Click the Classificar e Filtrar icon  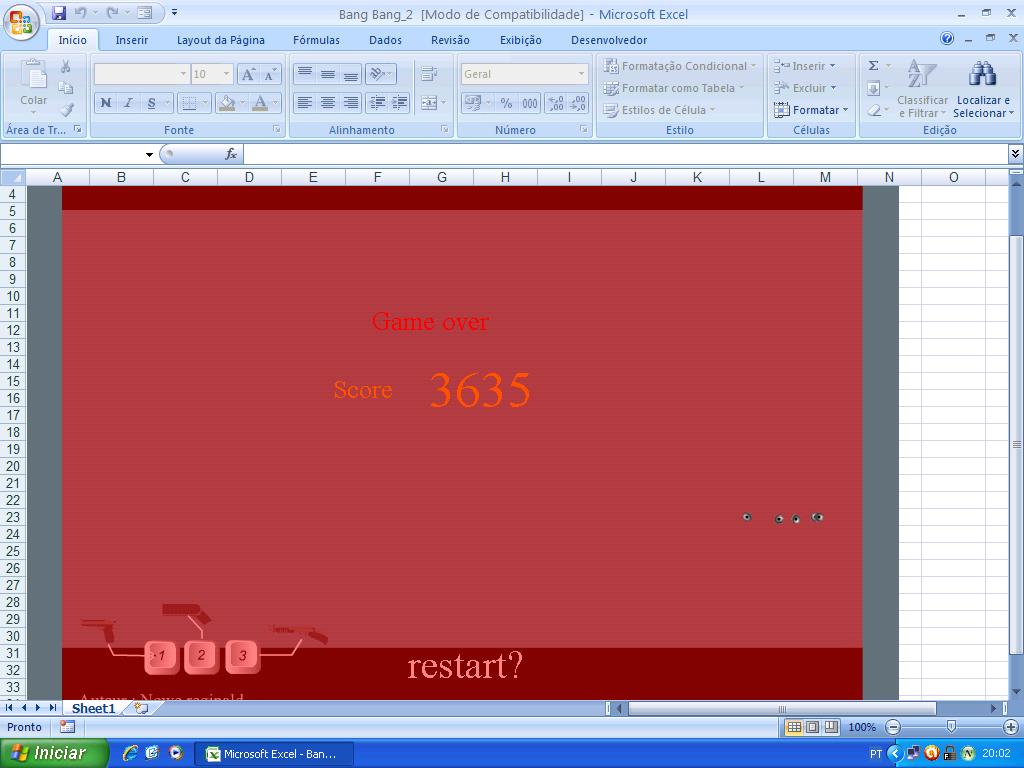[921, 76]
